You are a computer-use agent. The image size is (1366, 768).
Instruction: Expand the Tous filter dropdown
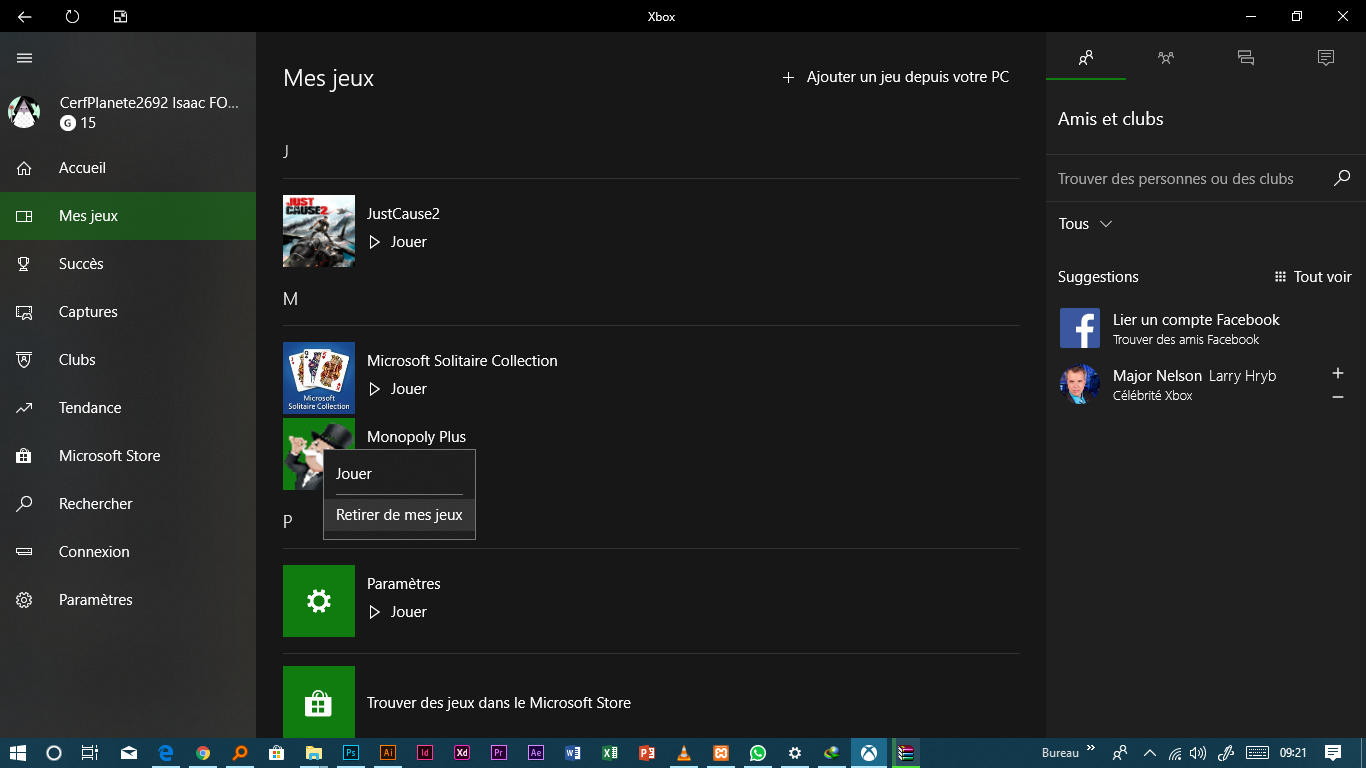click(1085, 224)
